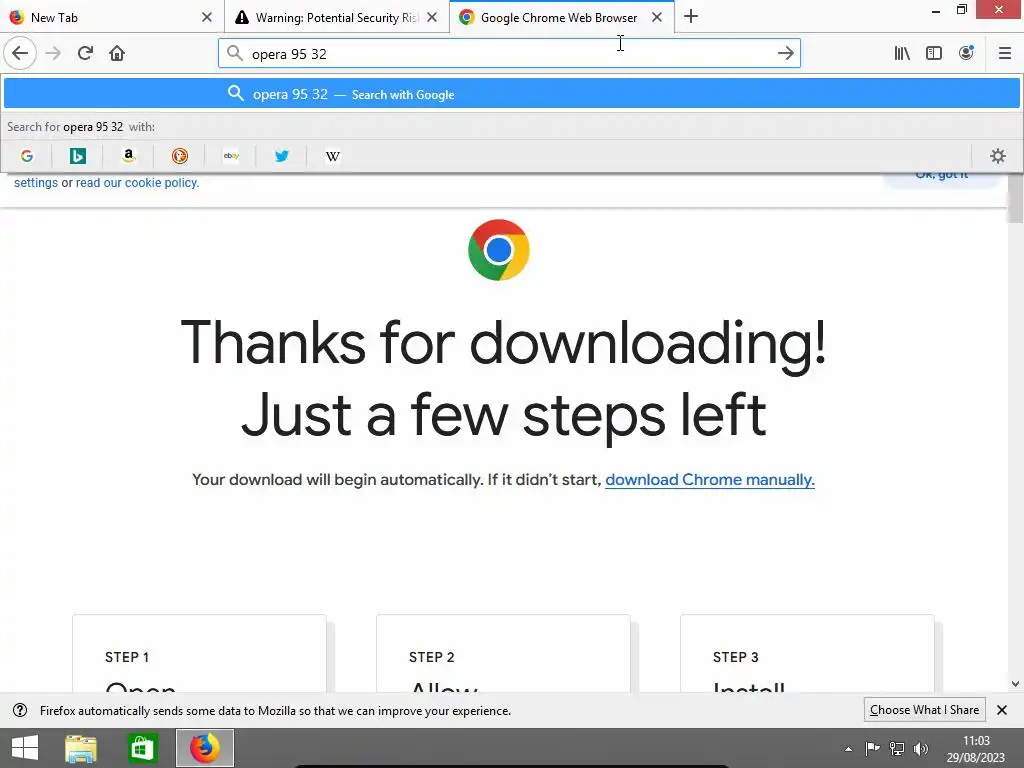
Task: Open the hamburger application menu
Action: pos(1005,53)
